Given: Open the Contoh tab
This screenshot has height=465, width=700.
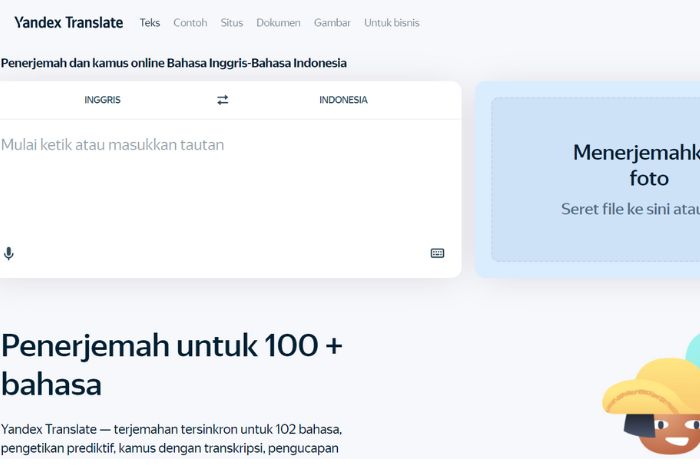Looking at the screenshot, I should (x=190, y=23).
